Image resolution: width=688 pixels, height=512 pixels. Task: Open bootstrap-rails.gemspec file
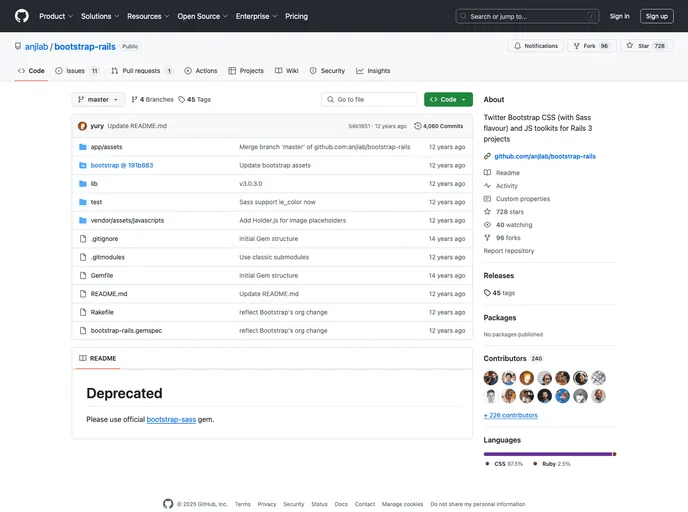click(126, 330)
